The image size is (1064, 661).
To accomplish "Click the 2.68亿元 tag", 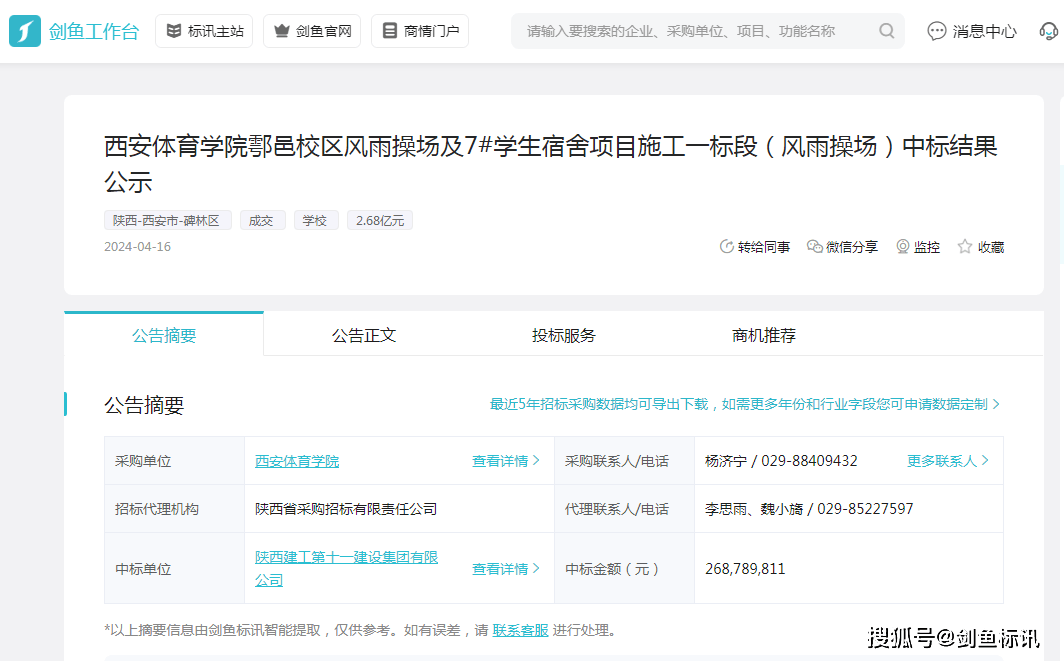I will point(380,221).
